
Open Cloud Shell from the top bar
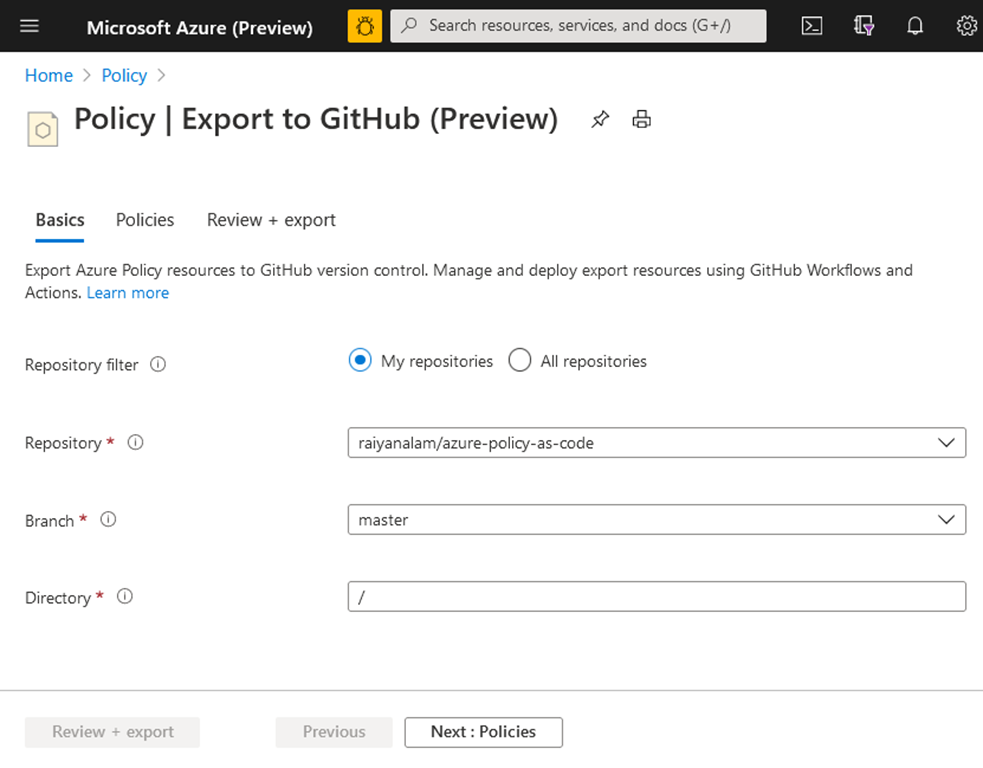tap(812, 26)
